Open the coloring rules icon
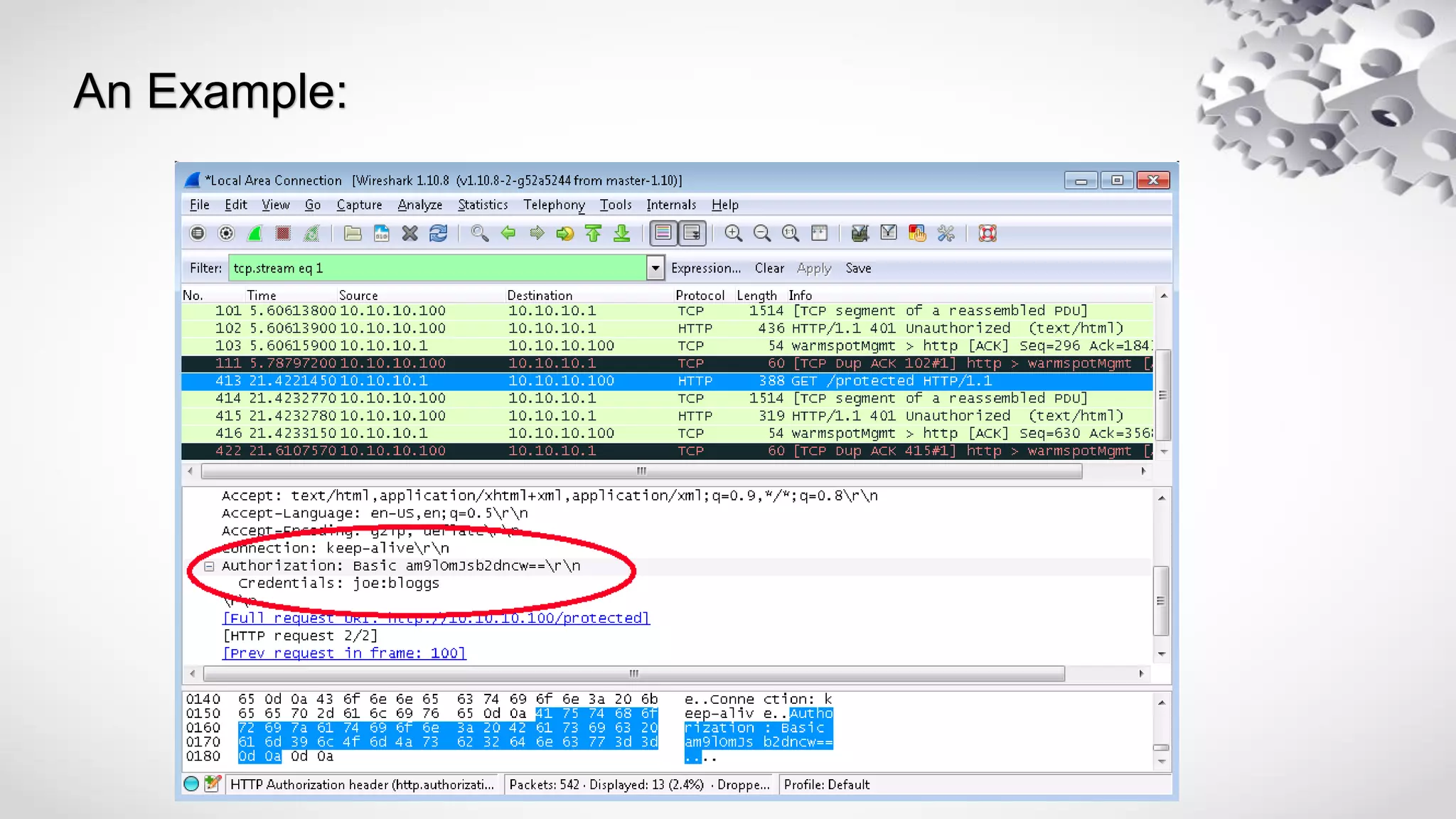This screenshot has height=819, width=1456. [917, 233]
